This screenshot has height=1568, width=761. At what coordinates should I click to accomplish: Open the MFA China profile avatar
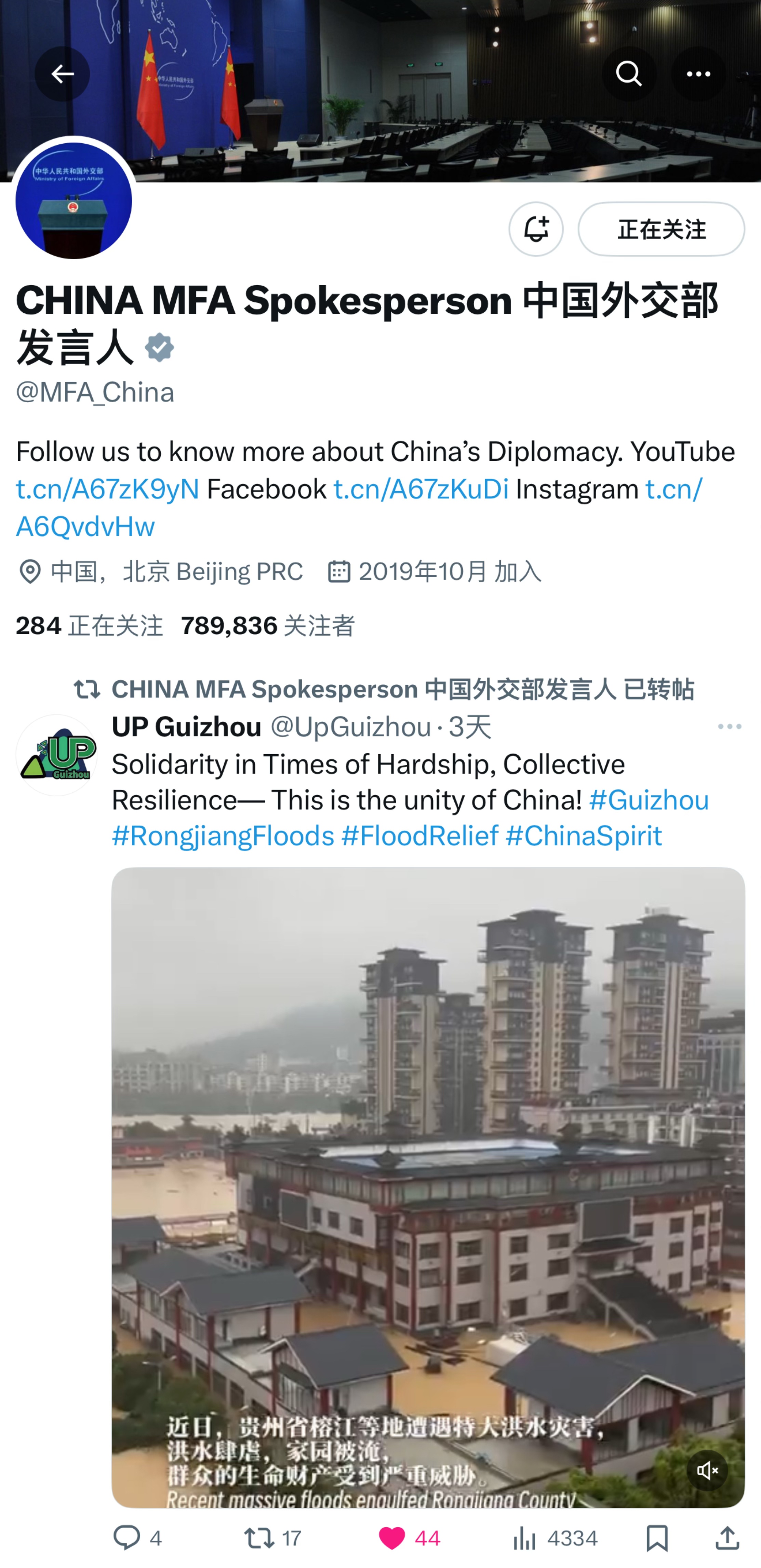coord(74,200)
